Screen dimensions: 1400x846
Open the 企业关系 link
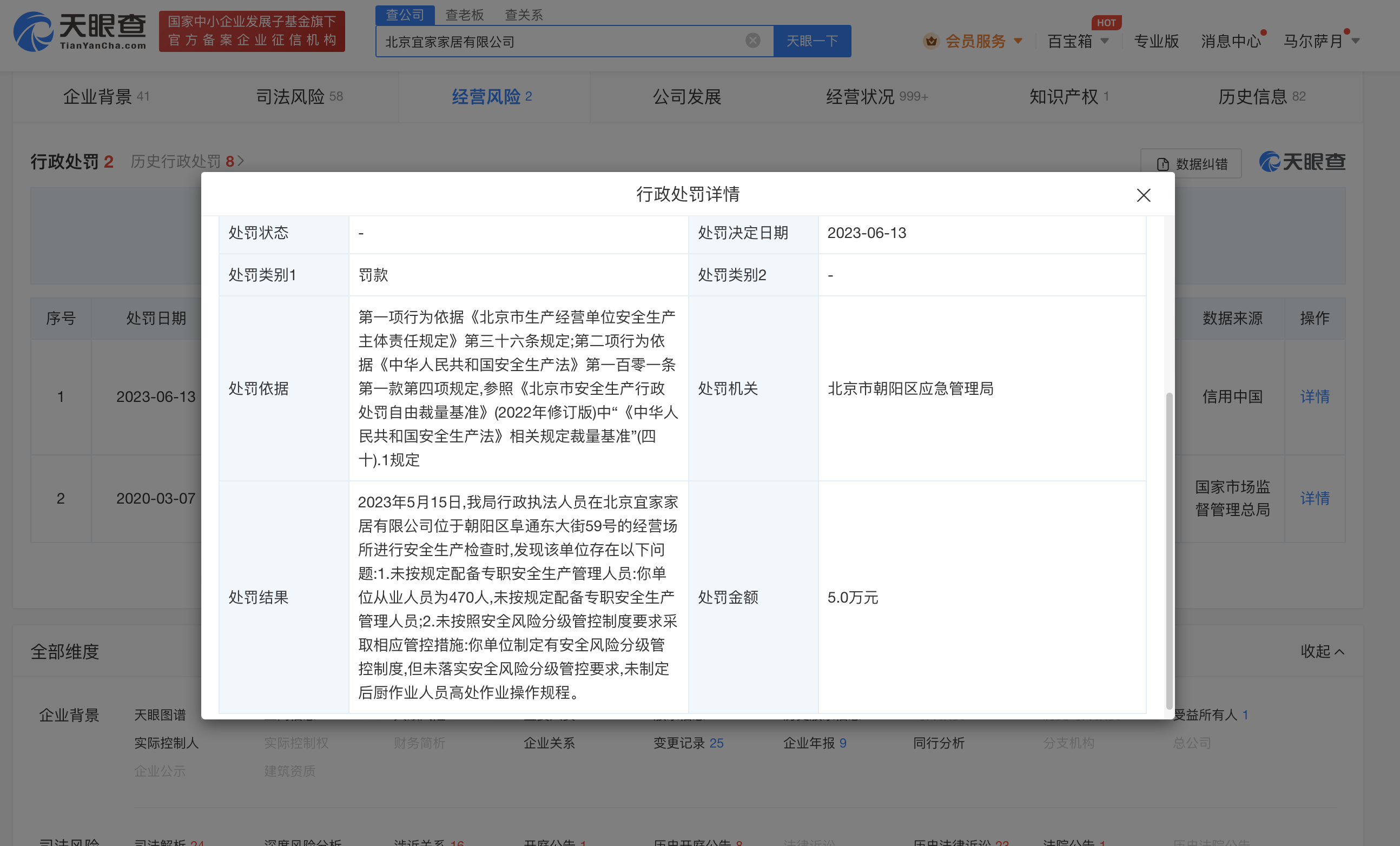pyautogui.click(x=549, y=743)
